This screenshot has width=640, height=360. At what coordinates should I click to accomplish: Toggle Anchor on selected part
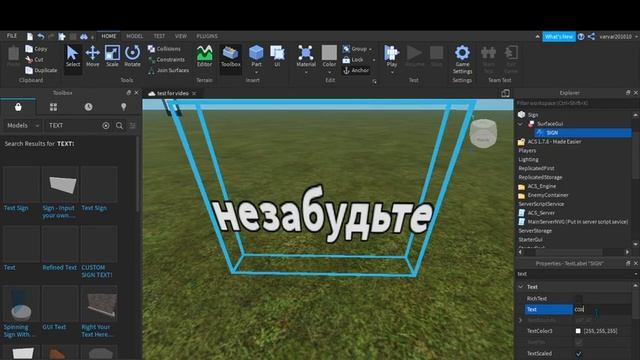356,70
